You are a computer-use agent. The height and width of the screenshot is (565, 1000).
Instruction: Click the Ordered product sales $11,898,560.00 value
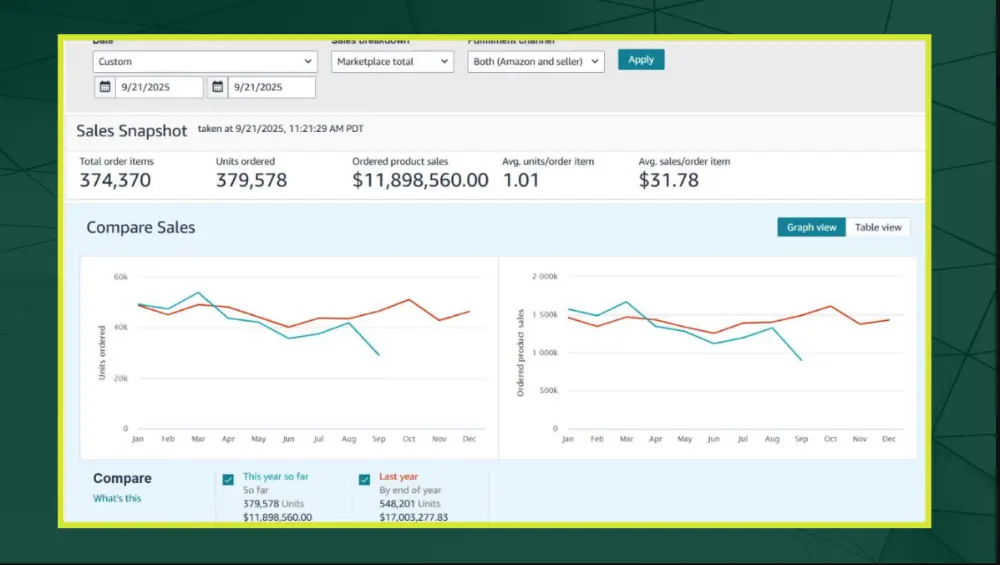(420, 180)
